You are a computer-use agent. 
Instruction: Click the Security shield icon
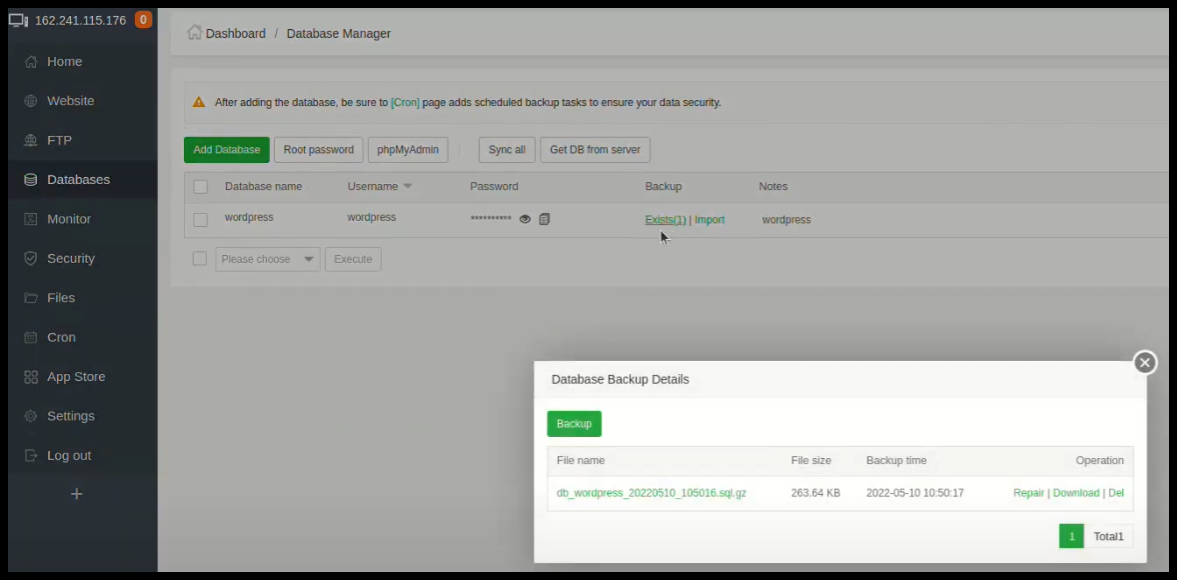(31, 259)
